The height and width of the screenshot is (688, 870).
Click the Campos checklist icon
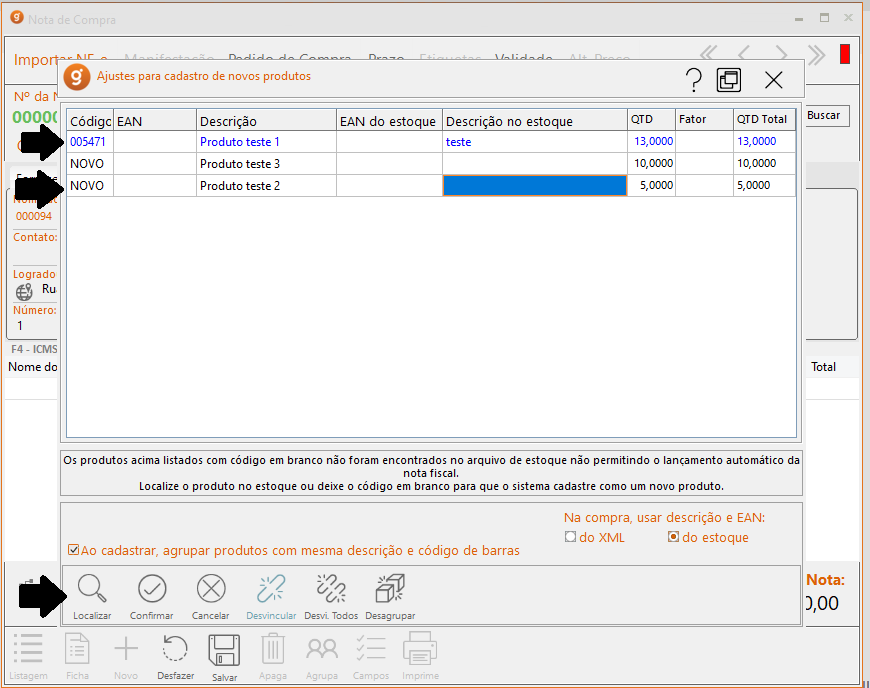[371, 648]
